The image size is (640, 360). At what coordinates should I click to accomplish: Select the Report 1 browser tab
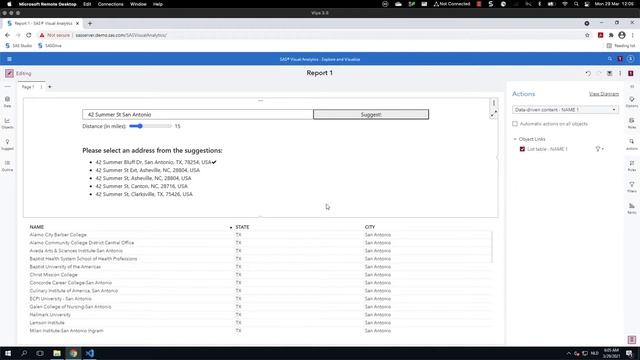43,24
